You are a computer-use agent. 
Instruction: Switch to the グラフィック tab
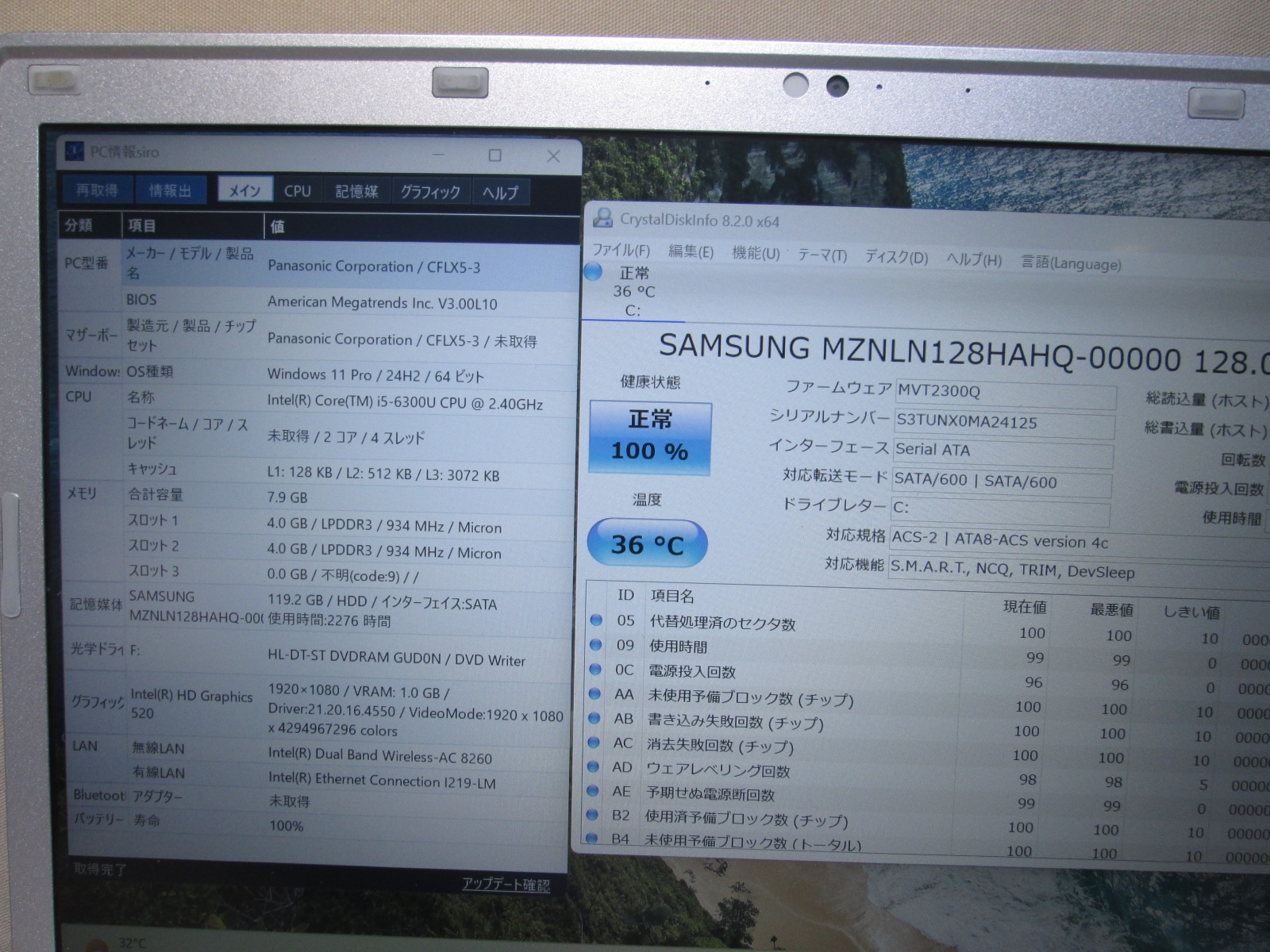point(430,192)
